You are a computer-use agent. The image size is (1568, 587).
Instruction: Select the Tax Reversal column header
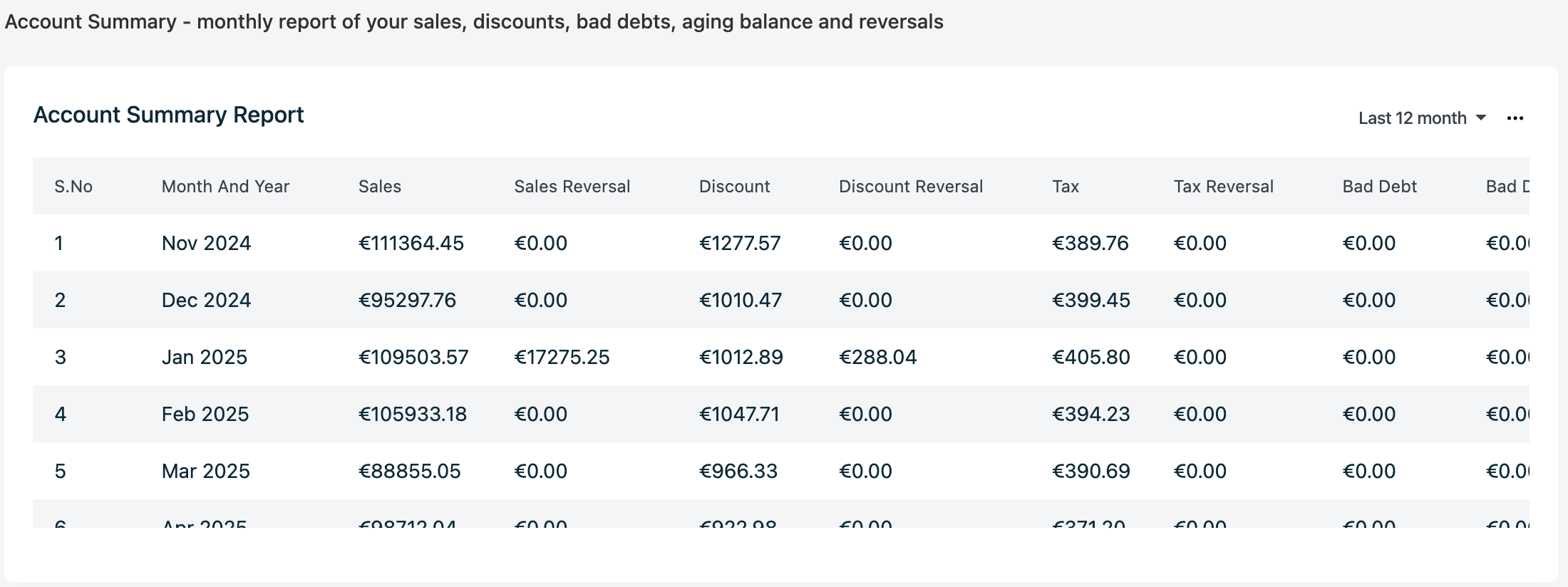(x=1223, y=187)
